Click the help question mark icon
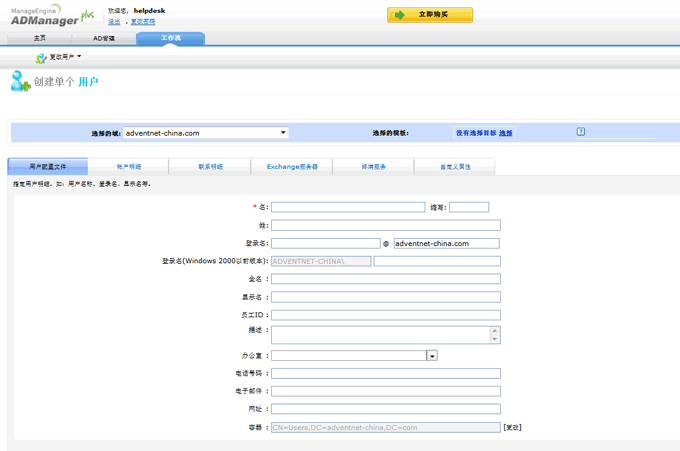The image size is (680, 451). pyautogui.click(x=580, y=132)
